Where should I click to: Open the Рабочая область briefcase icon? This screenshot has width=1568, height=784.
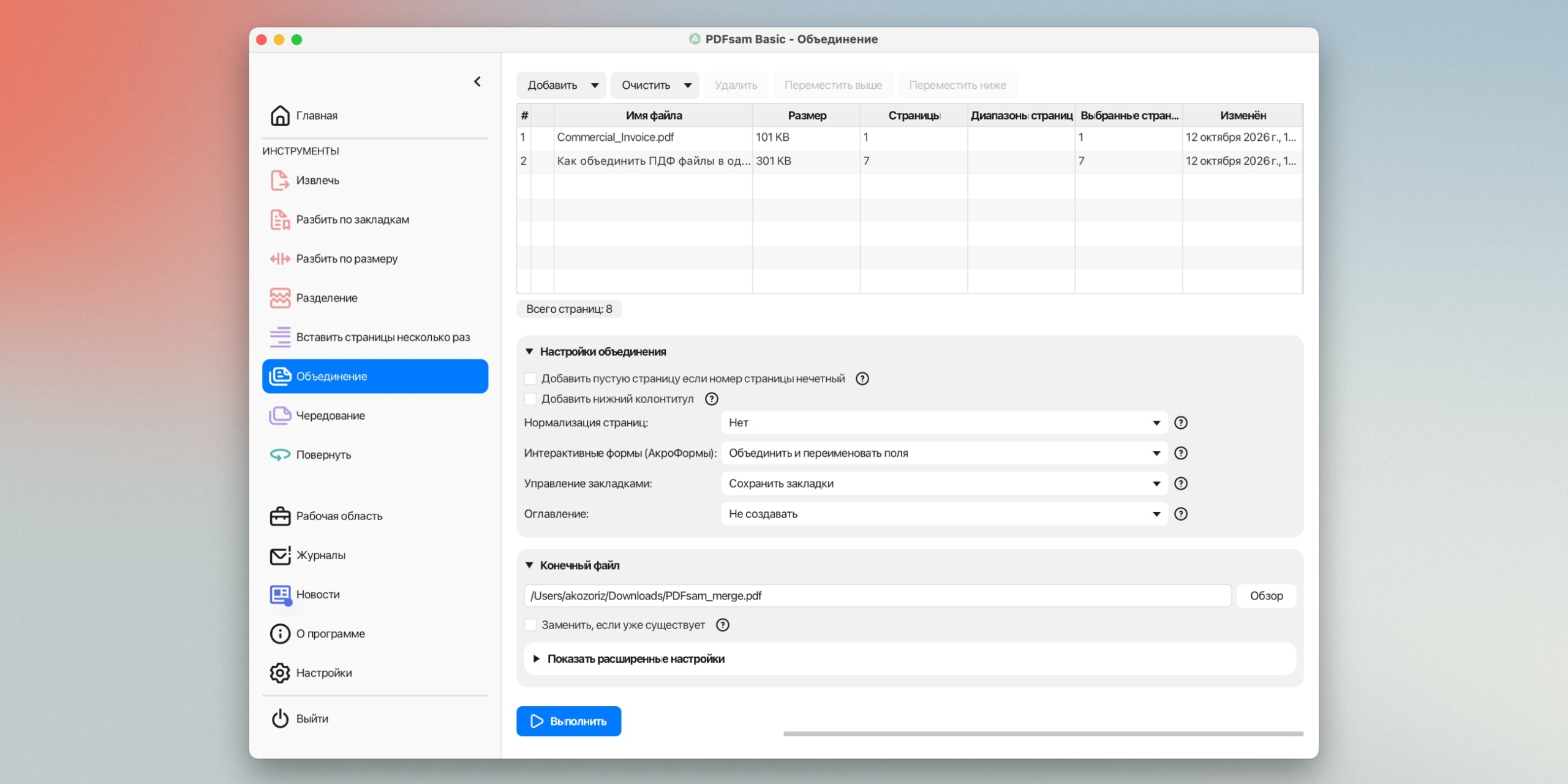[x=280, y=516]
